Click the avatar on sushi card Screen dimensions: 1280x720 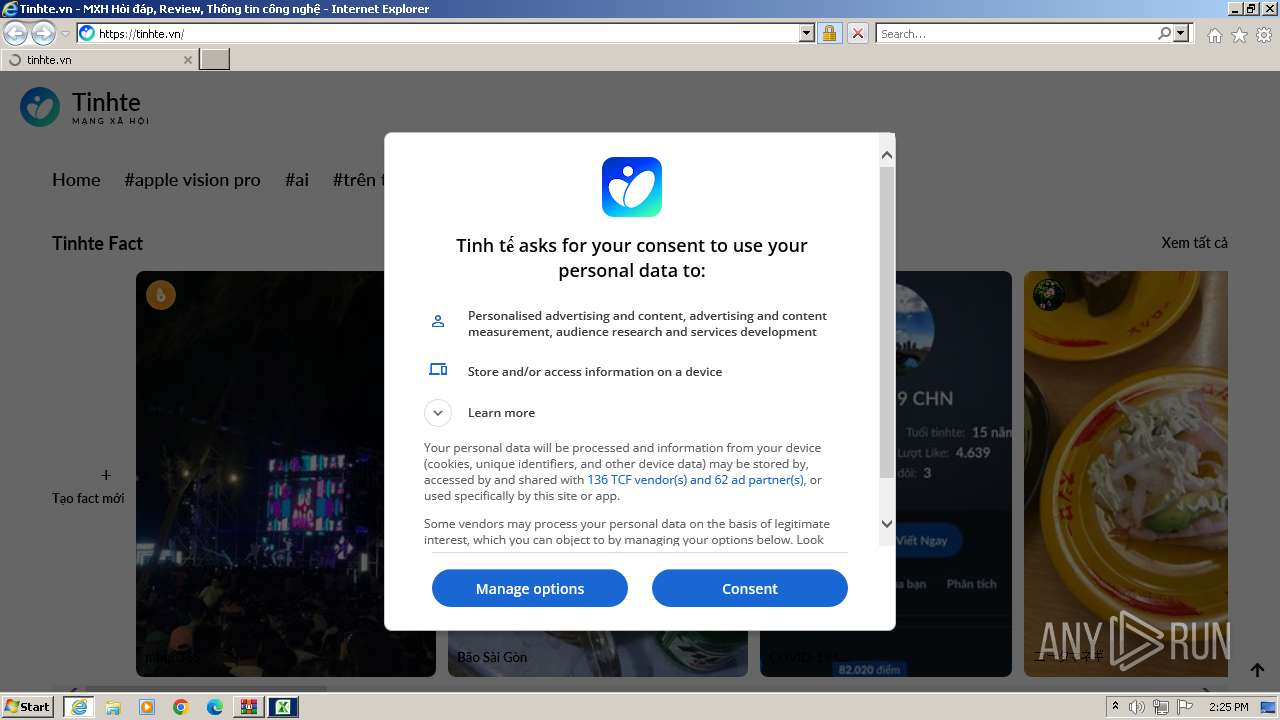click(1048, 294)
